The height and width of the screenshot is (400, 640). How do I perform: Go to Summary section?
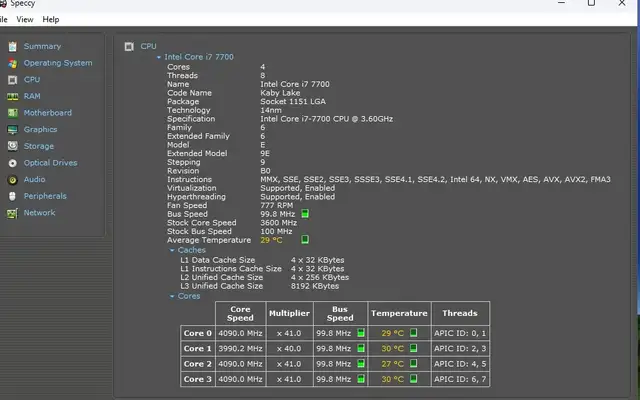click(42, 47)
